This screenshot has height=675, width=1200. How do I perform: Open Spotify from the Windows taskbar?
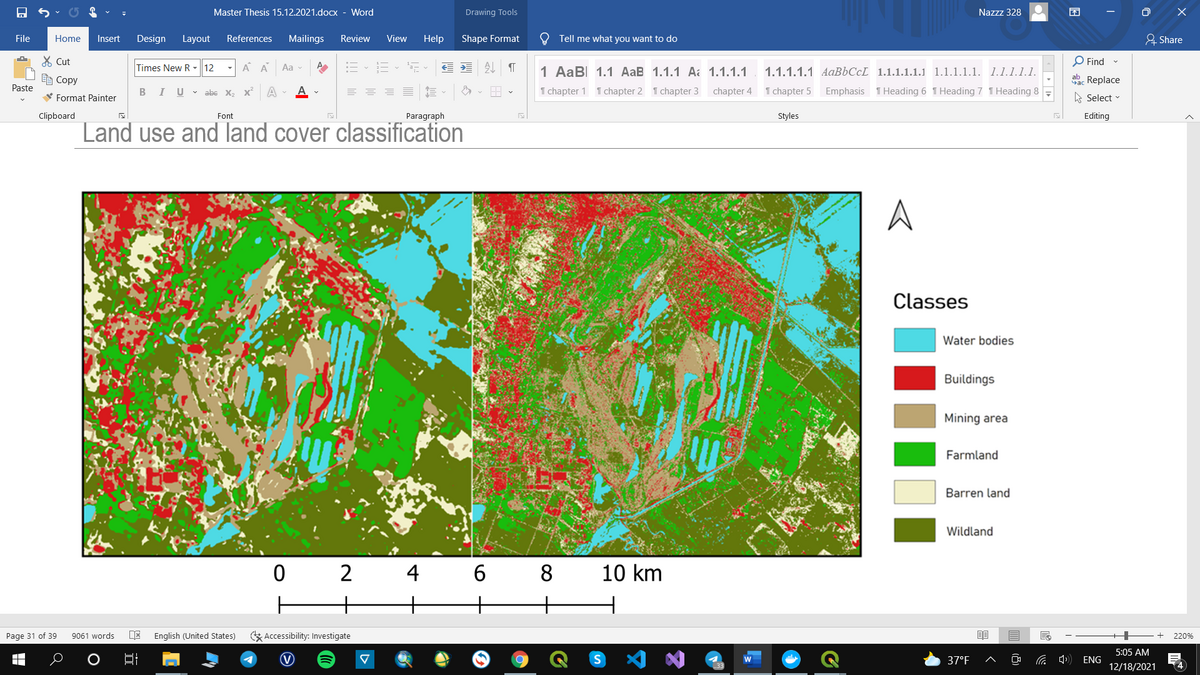click(325, 660)
